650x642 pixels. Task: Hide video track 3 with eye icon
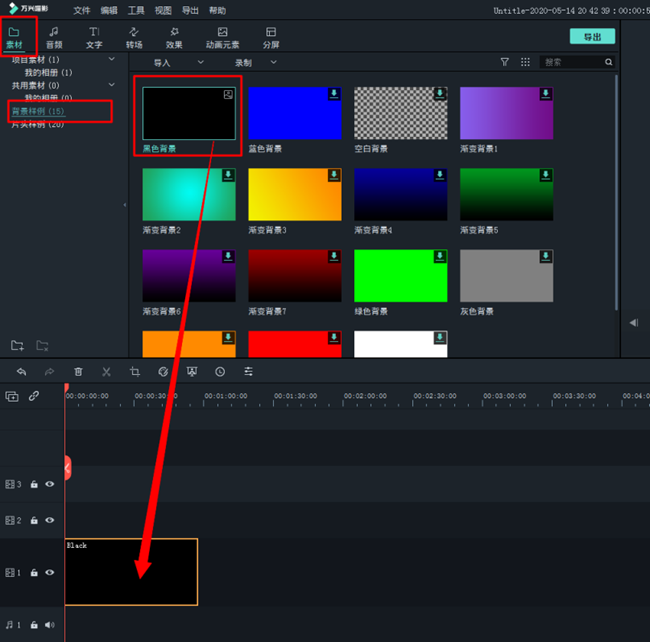click(49, 485)
